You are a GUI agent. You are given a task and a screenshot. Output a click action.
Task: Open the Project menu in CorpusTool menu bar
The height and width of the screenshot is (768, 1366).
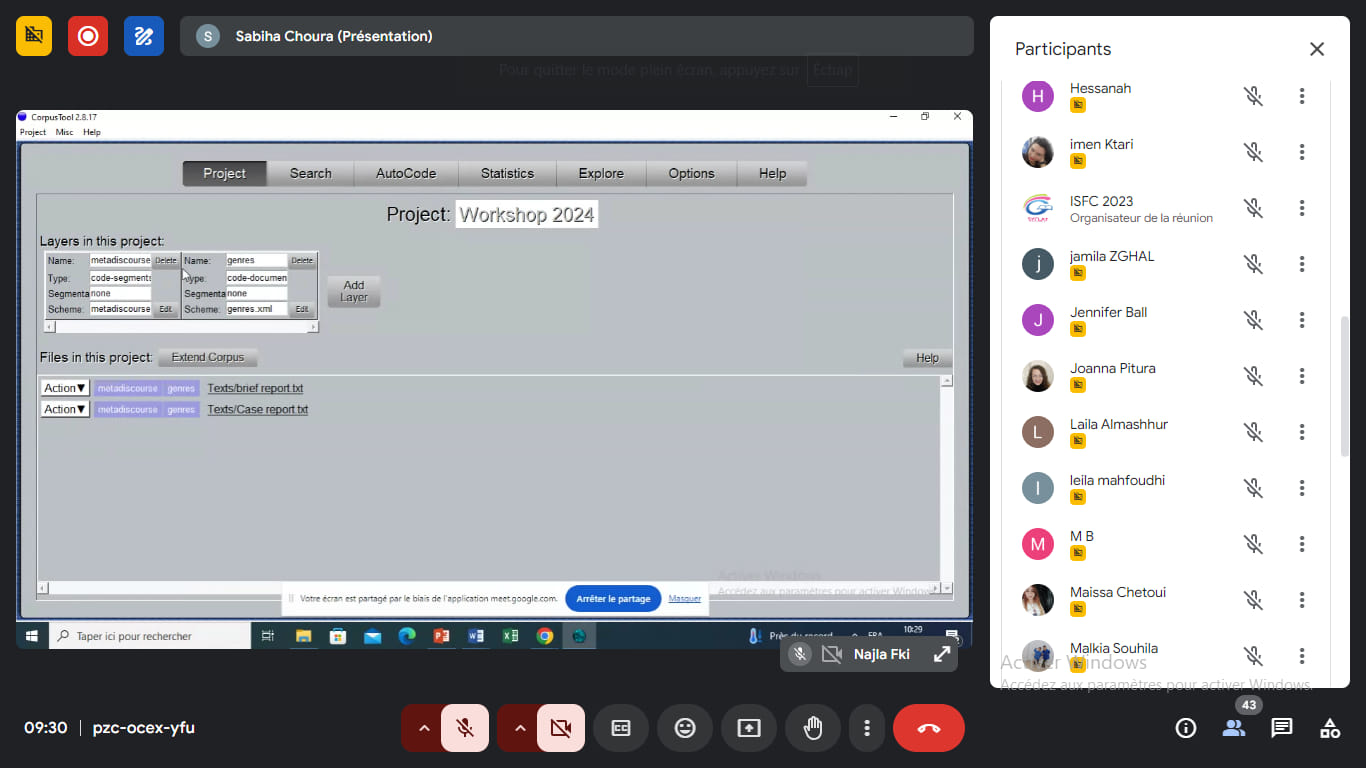pos(33,132)
